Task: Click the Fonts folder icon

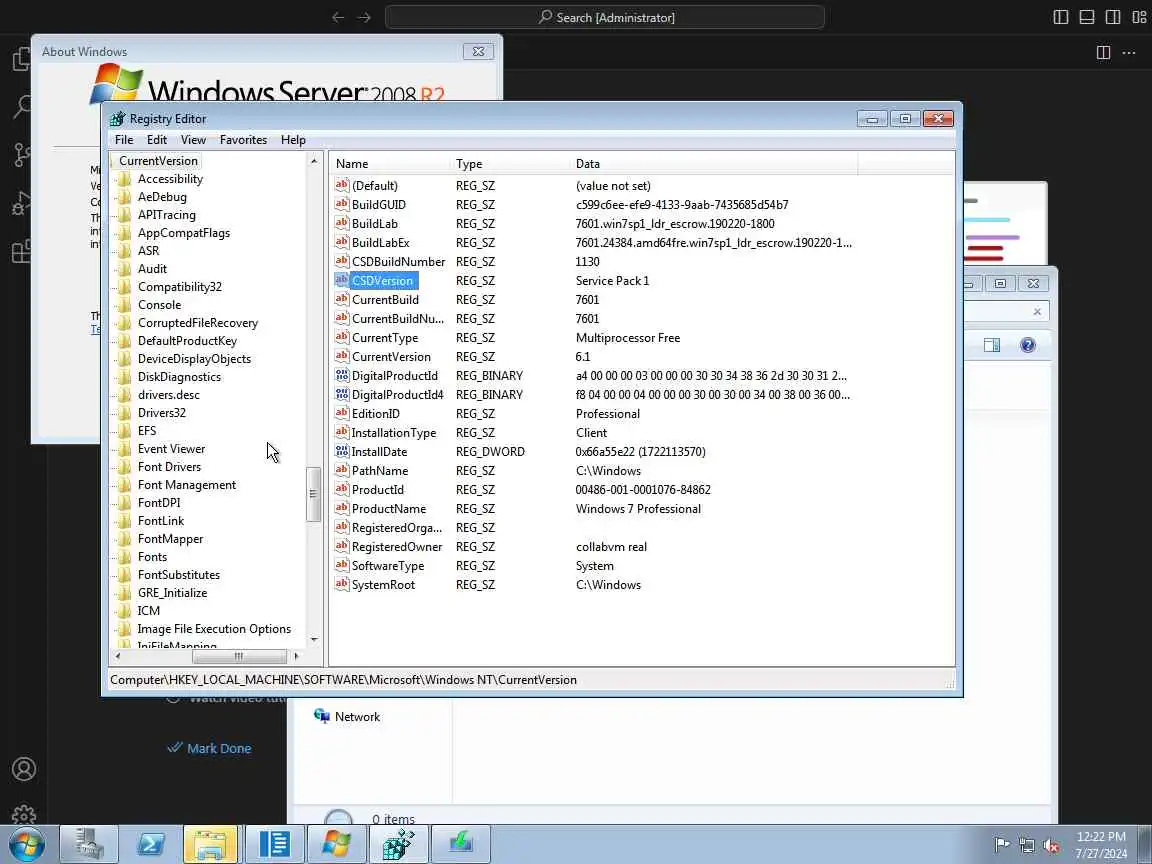Action: pos(124,557)
